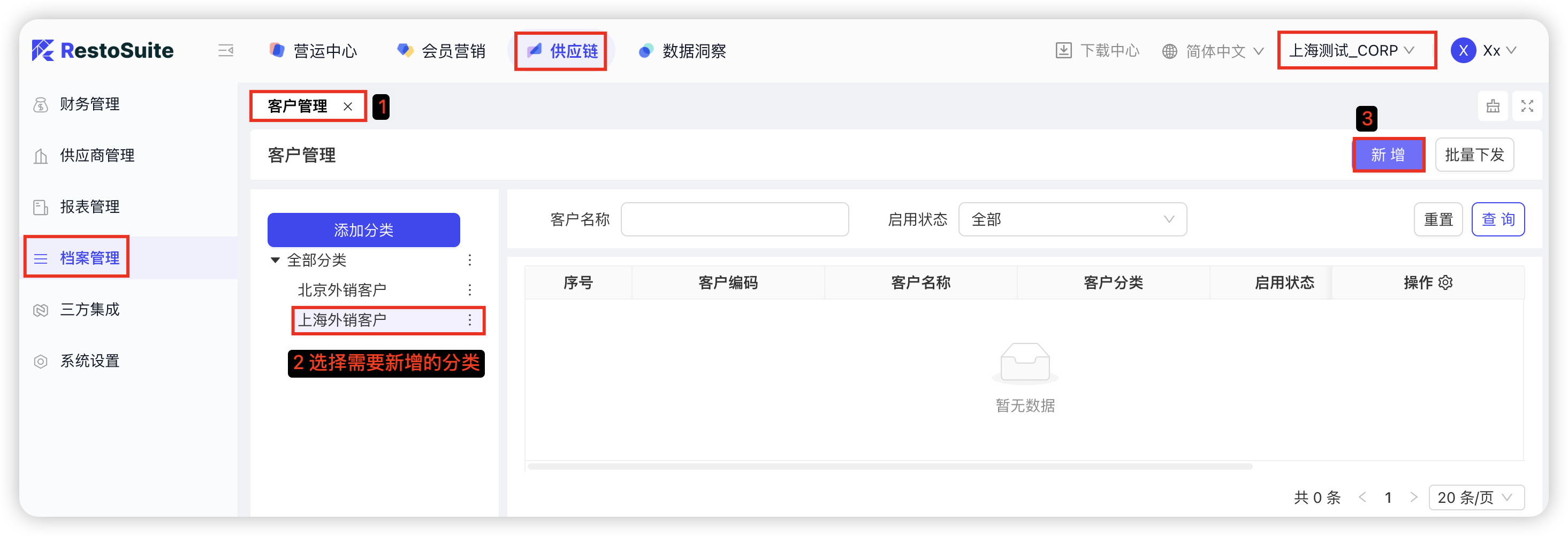Open 供应商管理 in the sidebar
This screenshot has width=1568, height=536.
point(97,155)
